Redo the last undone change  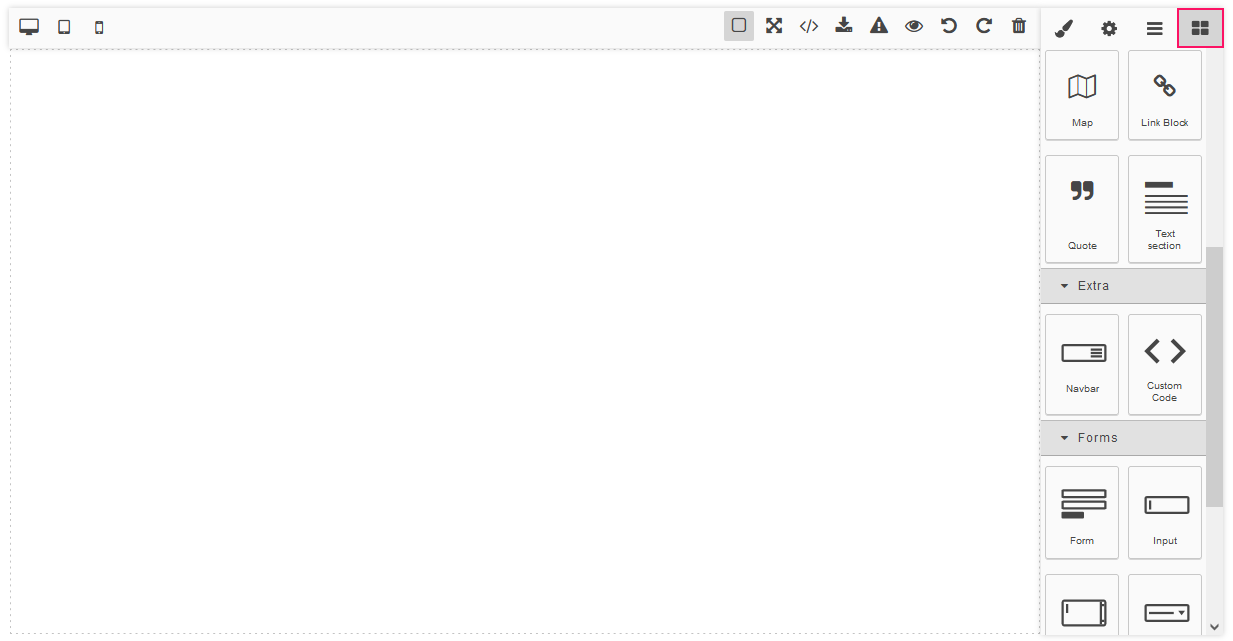pyautogui.click(x=984, y=26)
